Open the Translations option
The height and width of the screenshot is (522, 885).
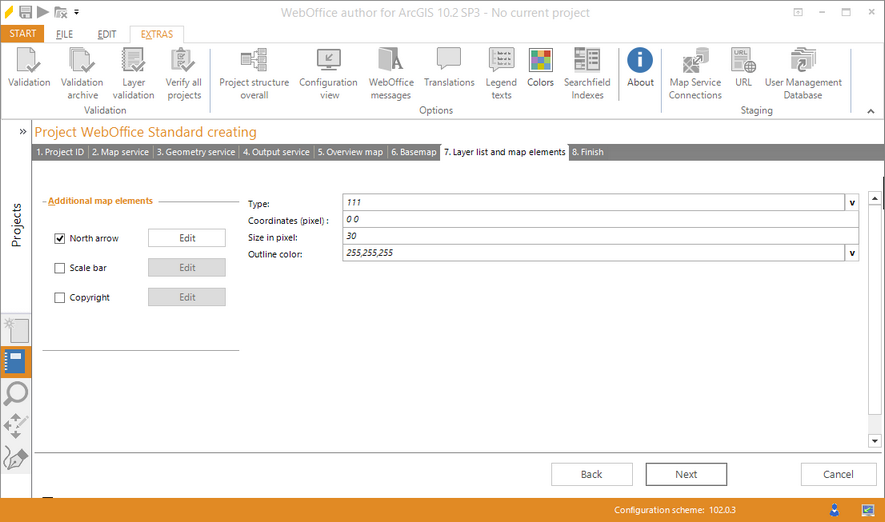tap(449, 68)
